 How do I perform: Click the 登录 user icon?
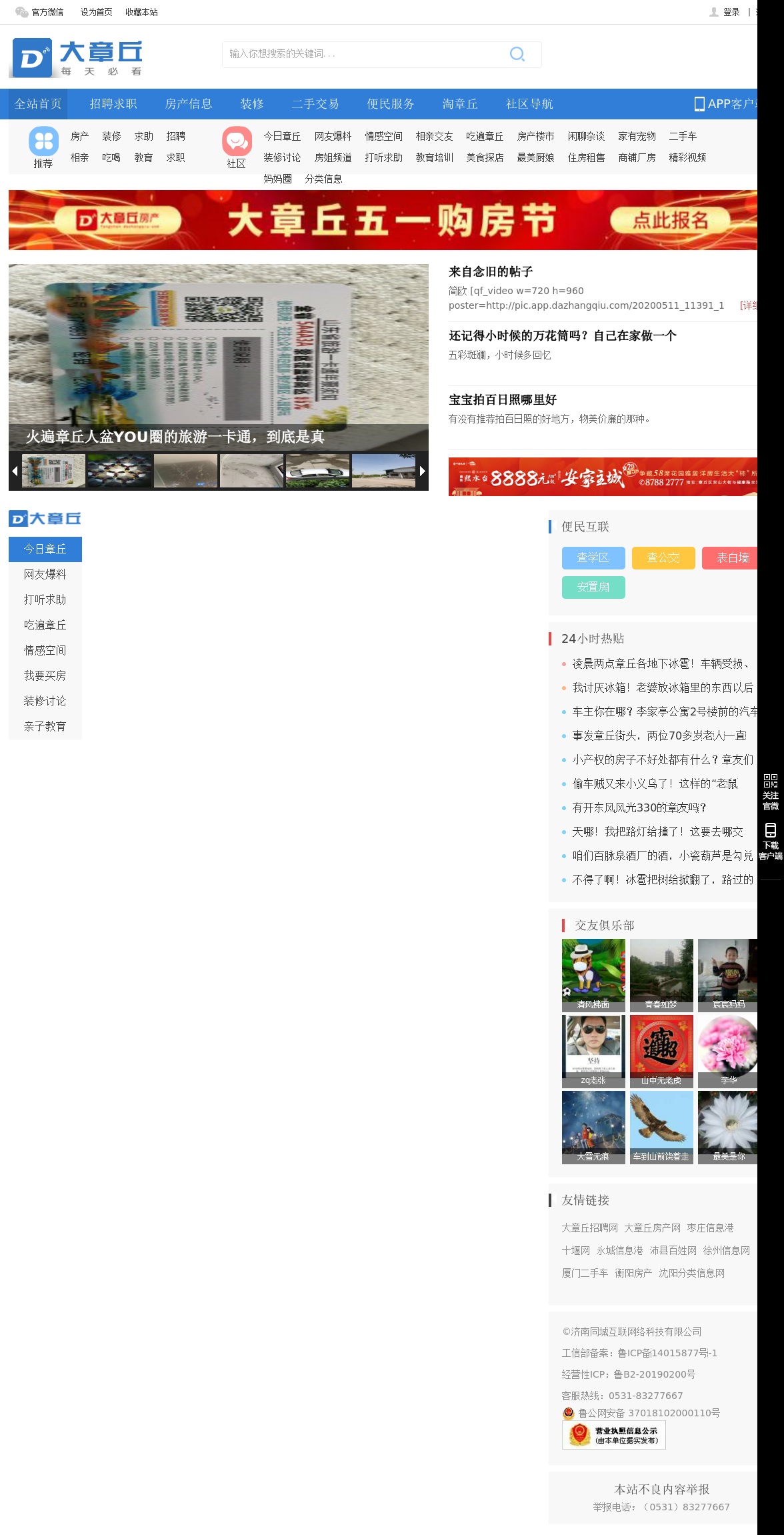click(x=714, y=12)
